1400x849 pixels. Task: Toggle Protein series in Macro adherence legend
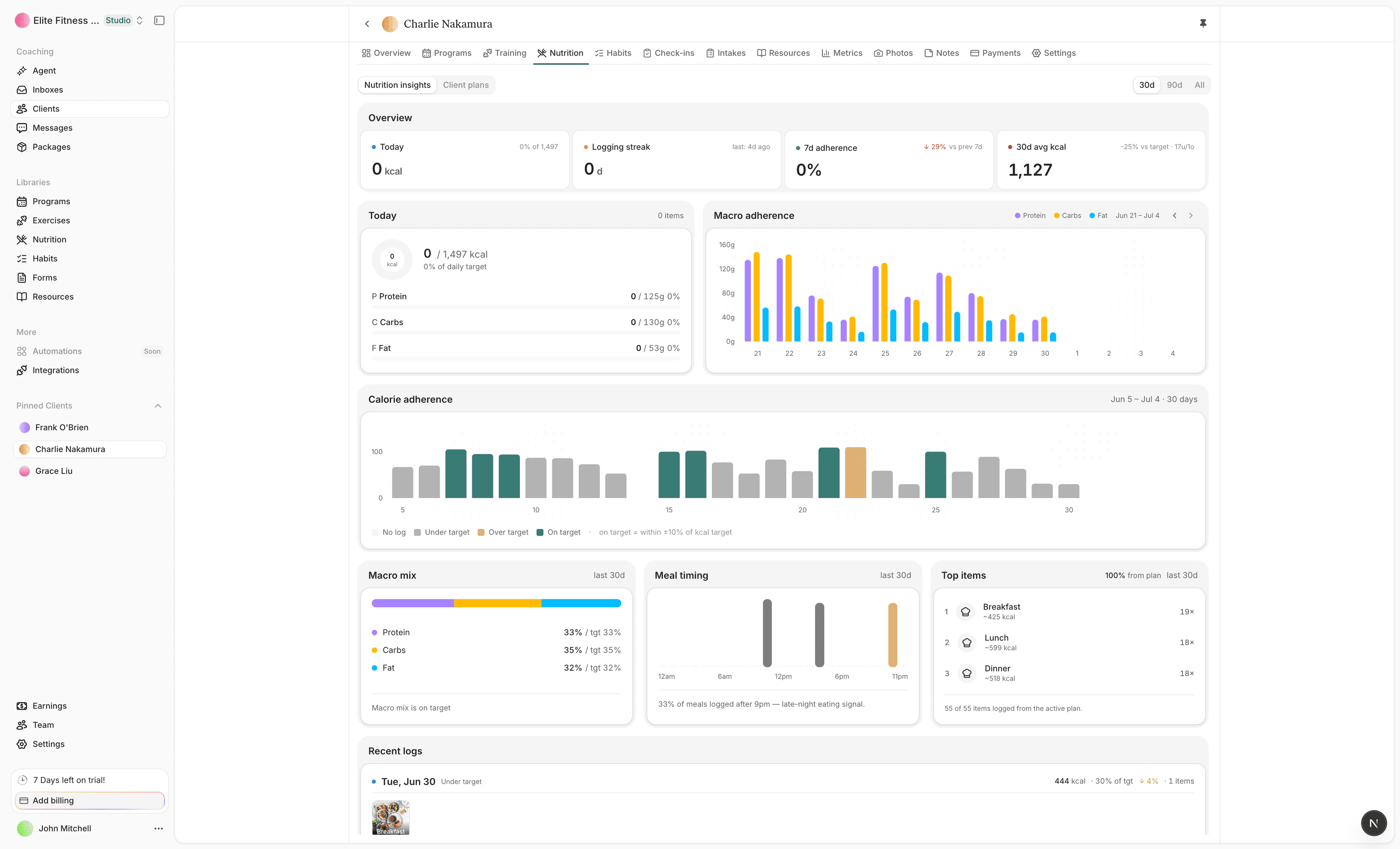(x=1030, y=215)
